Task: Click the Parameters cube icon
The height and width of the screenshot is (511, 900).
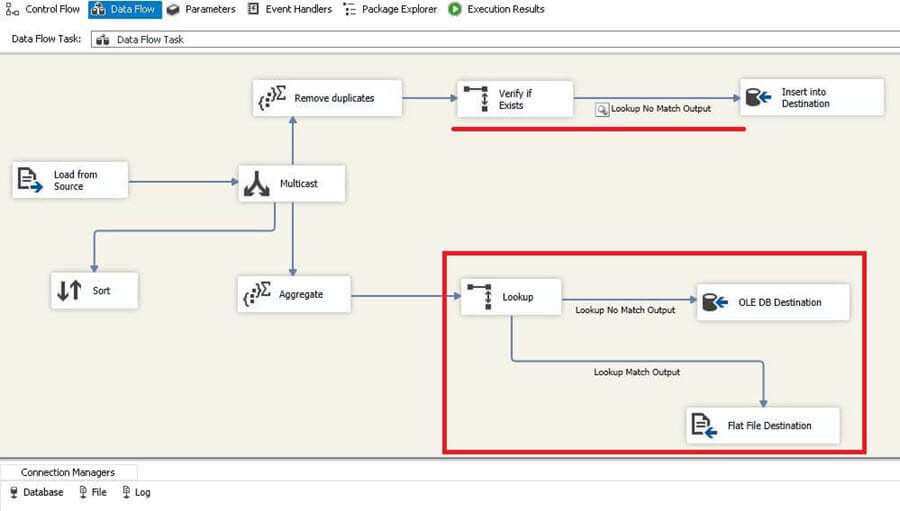Action: [173, 10]
